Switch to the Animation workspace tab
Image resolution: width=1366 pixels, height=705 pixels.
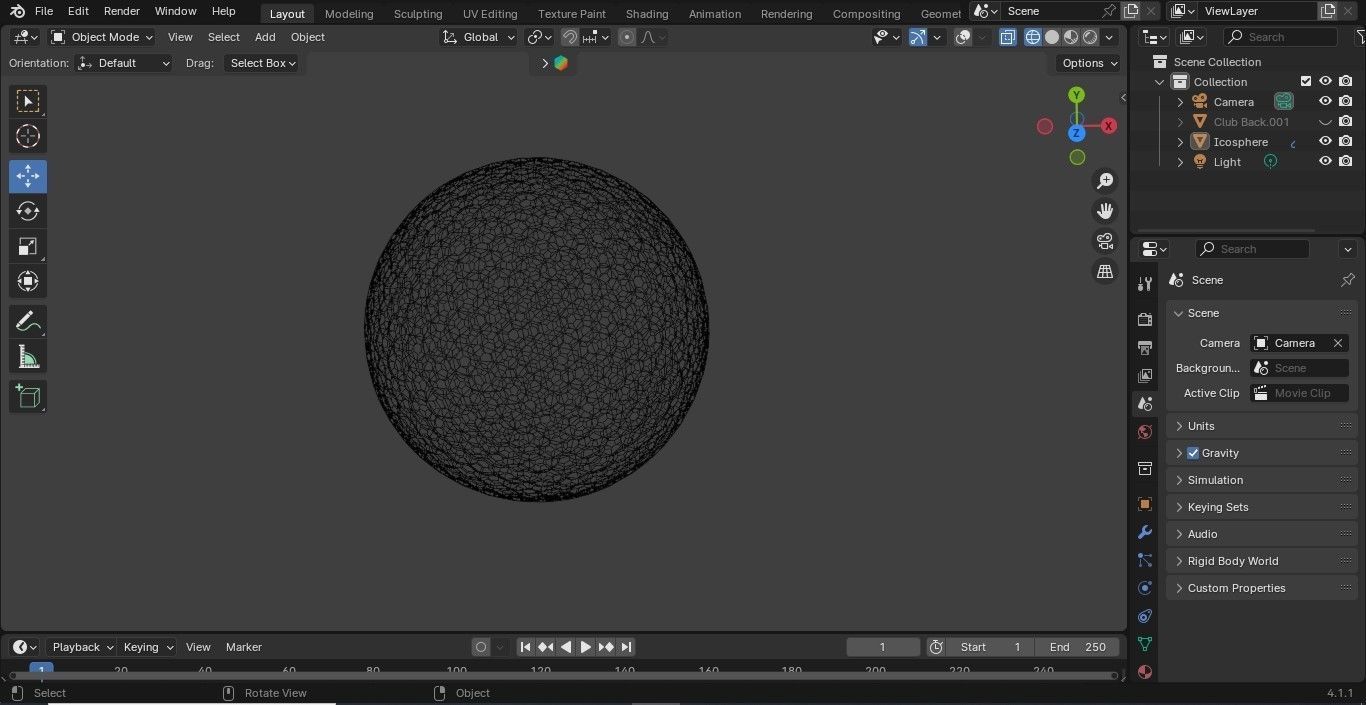[x=715, y=14]
